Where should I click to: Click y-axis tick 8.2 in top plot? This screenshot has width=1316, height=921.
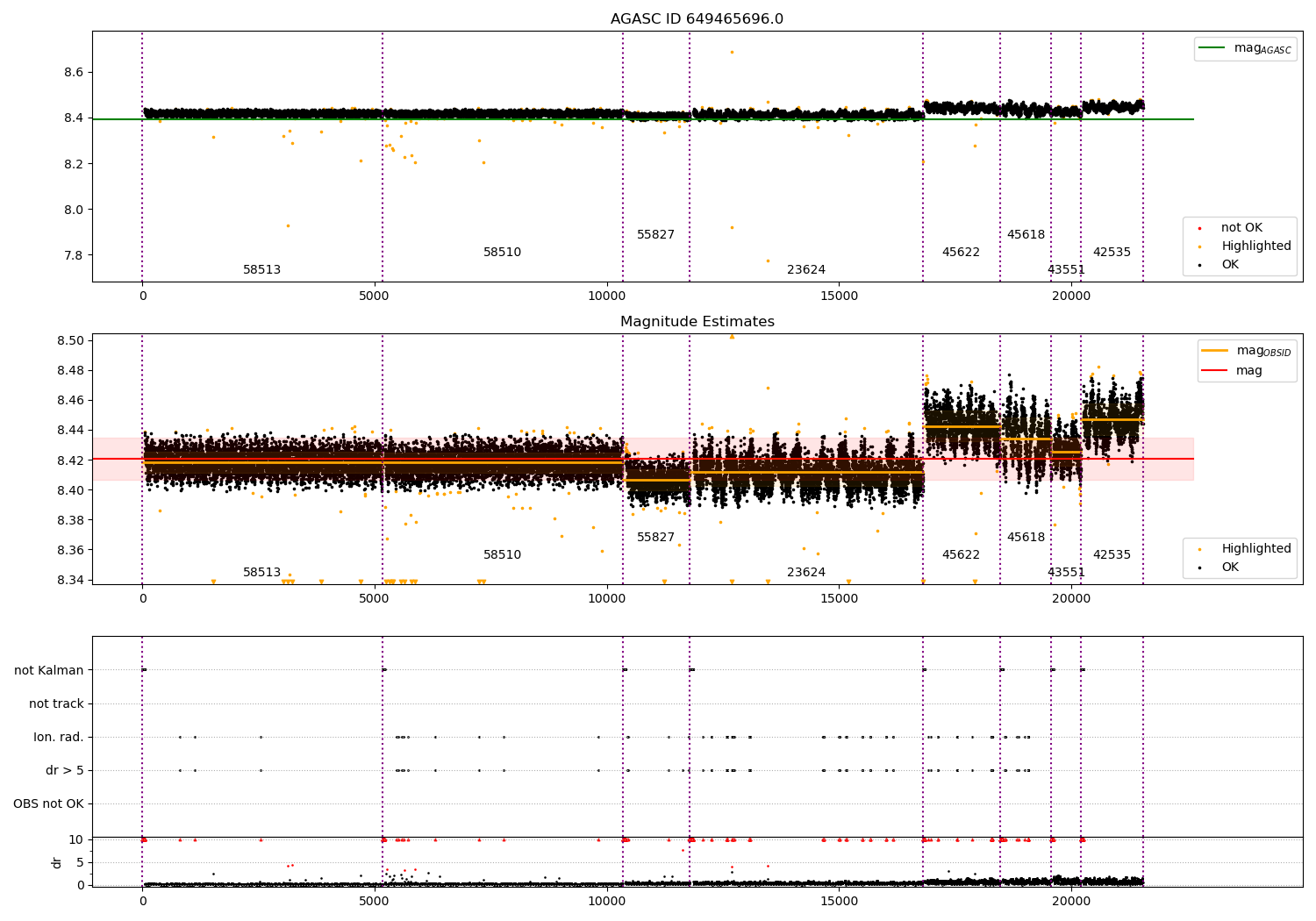(74, 165)
